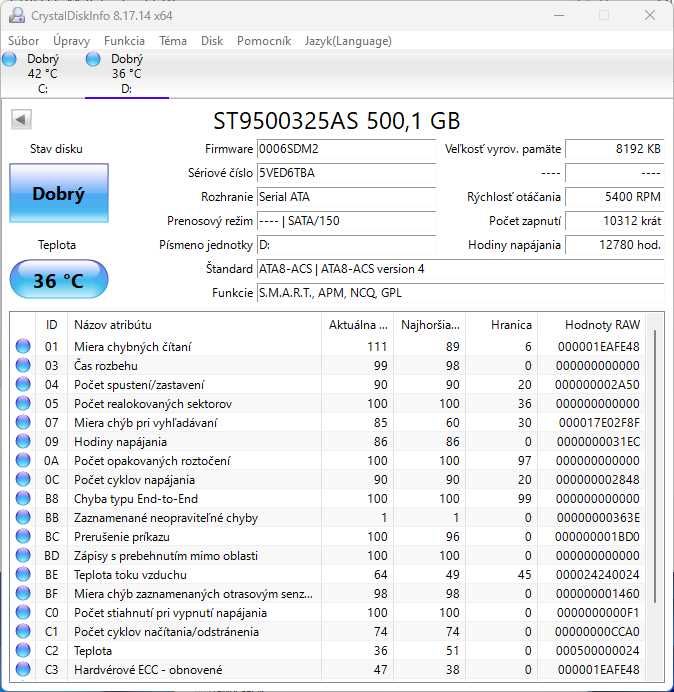The height and width of the screenshot is (692, 674).
Task: Click the status orb for Čas rozbehu
Action: point(23,365)
